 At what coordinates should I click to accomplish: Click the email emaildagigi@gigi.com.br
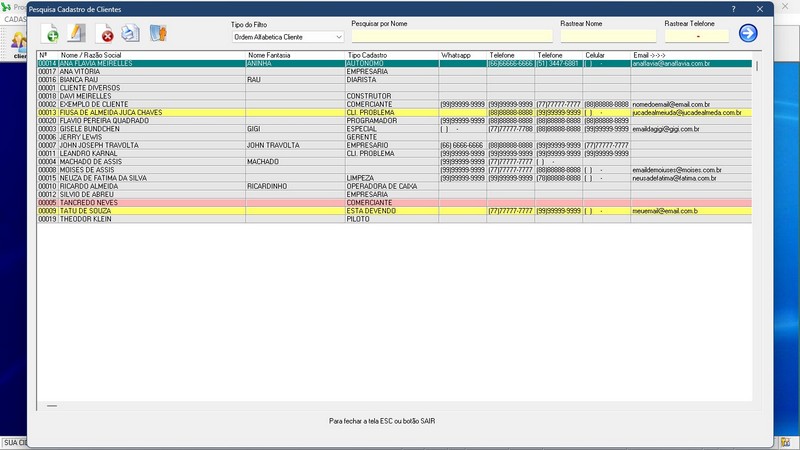point(666,129)
